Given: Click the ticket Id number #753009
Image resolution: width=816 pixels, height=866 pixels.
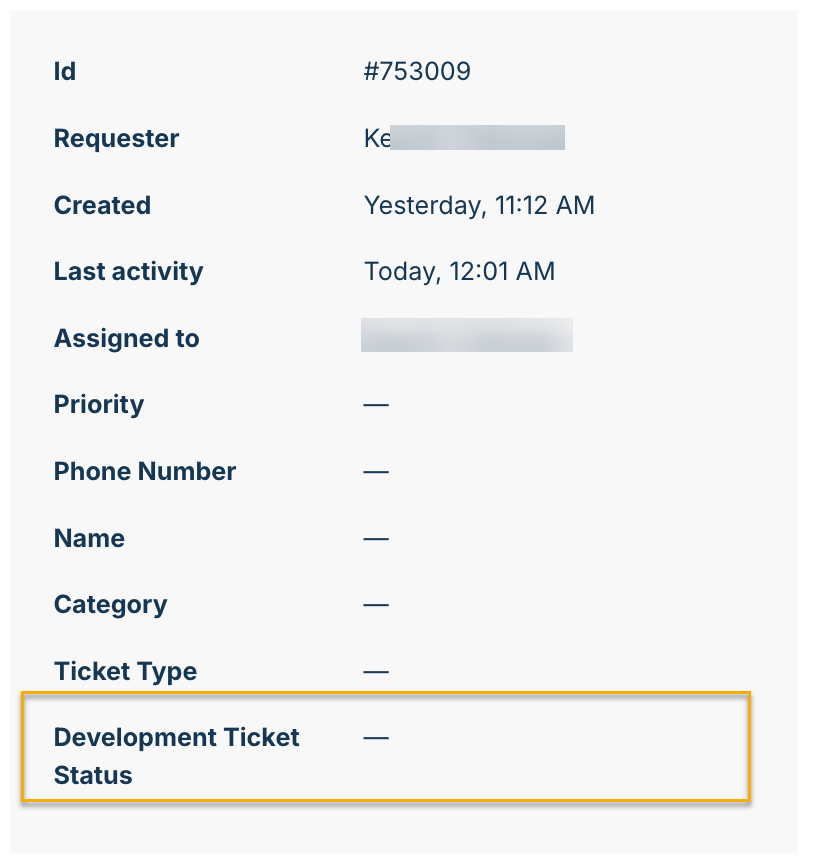Looking at the screenshot, I should [417, 72].
